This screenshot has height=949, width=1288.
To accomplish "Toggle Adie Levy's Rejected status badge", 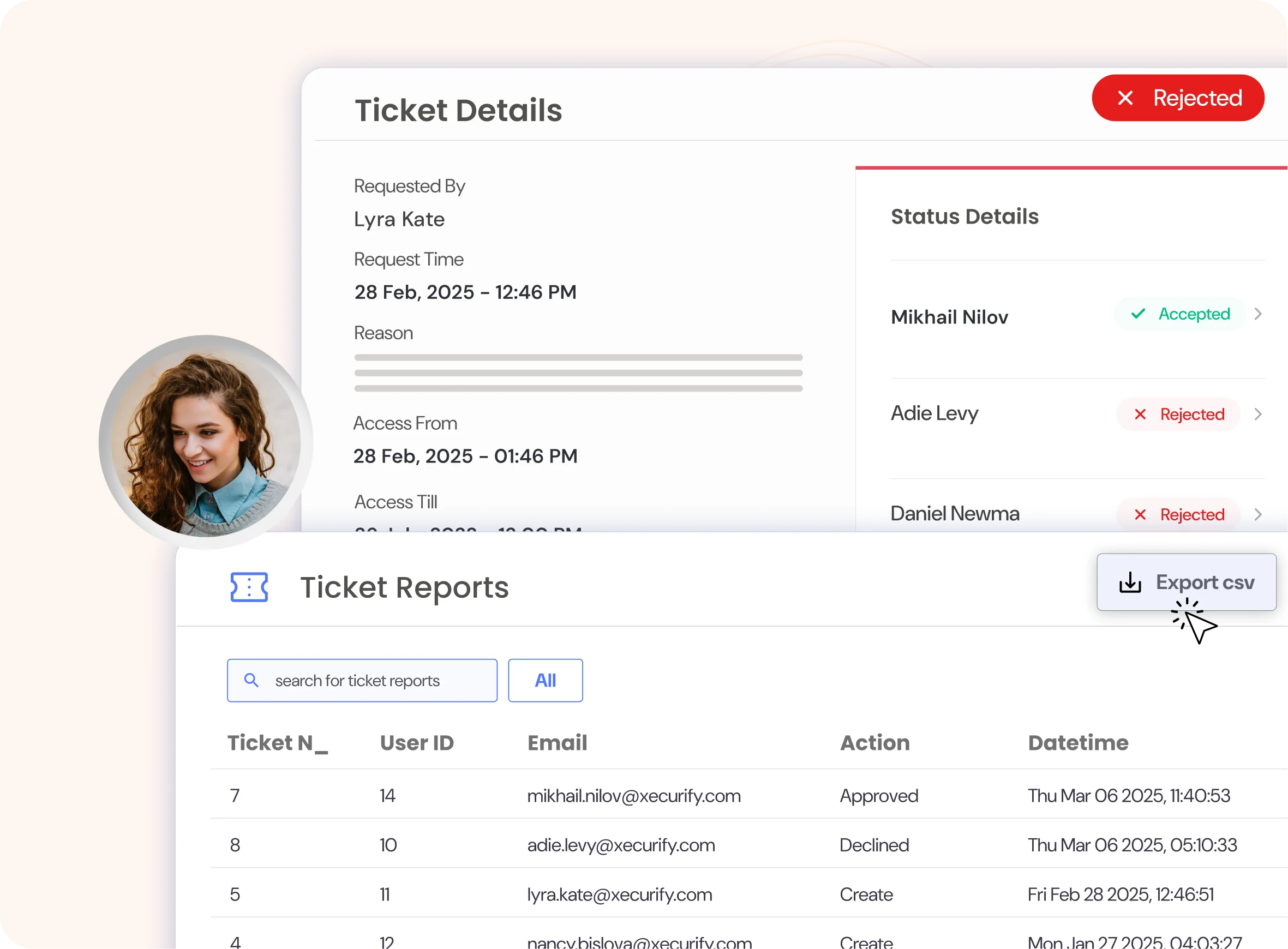I will tap(1178, 413).
